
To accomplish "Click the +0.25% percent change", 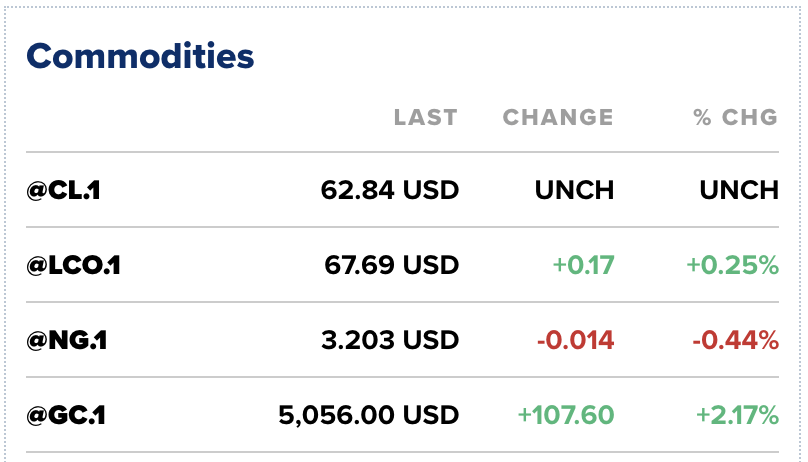I will [732, 265].
